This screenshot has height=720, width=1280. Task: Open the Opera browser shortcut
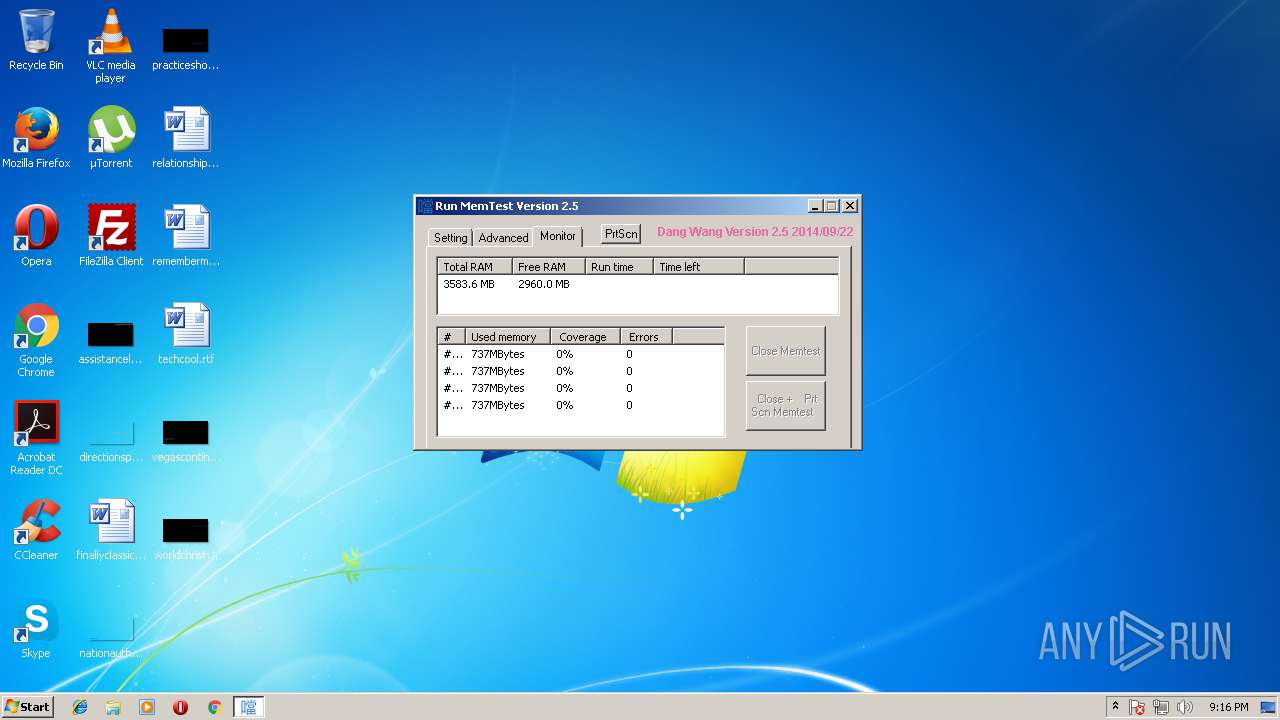(x=36, y=236)
